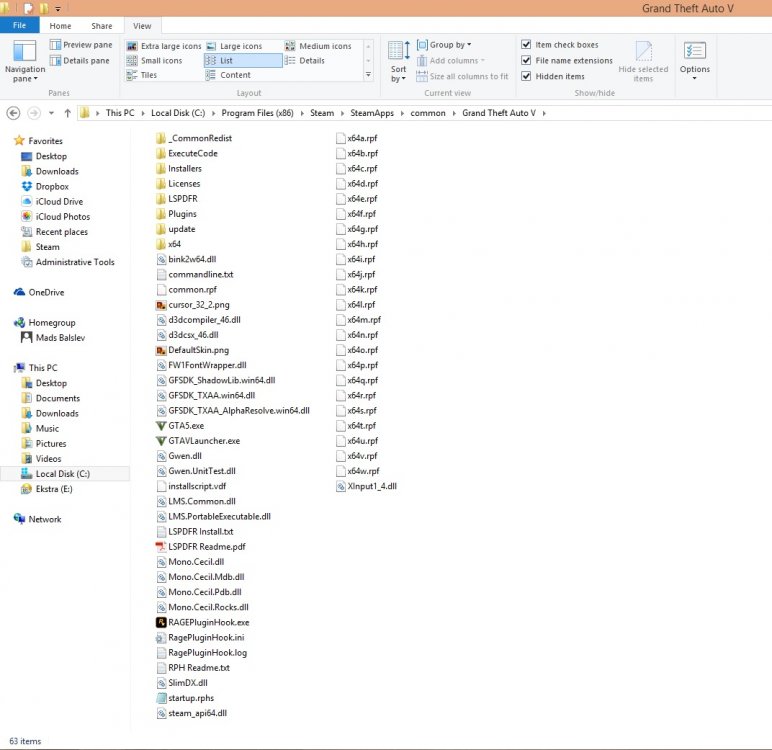Select Extra large icons layout
This screenshot has height=750, width=772.
coord(164,46)
